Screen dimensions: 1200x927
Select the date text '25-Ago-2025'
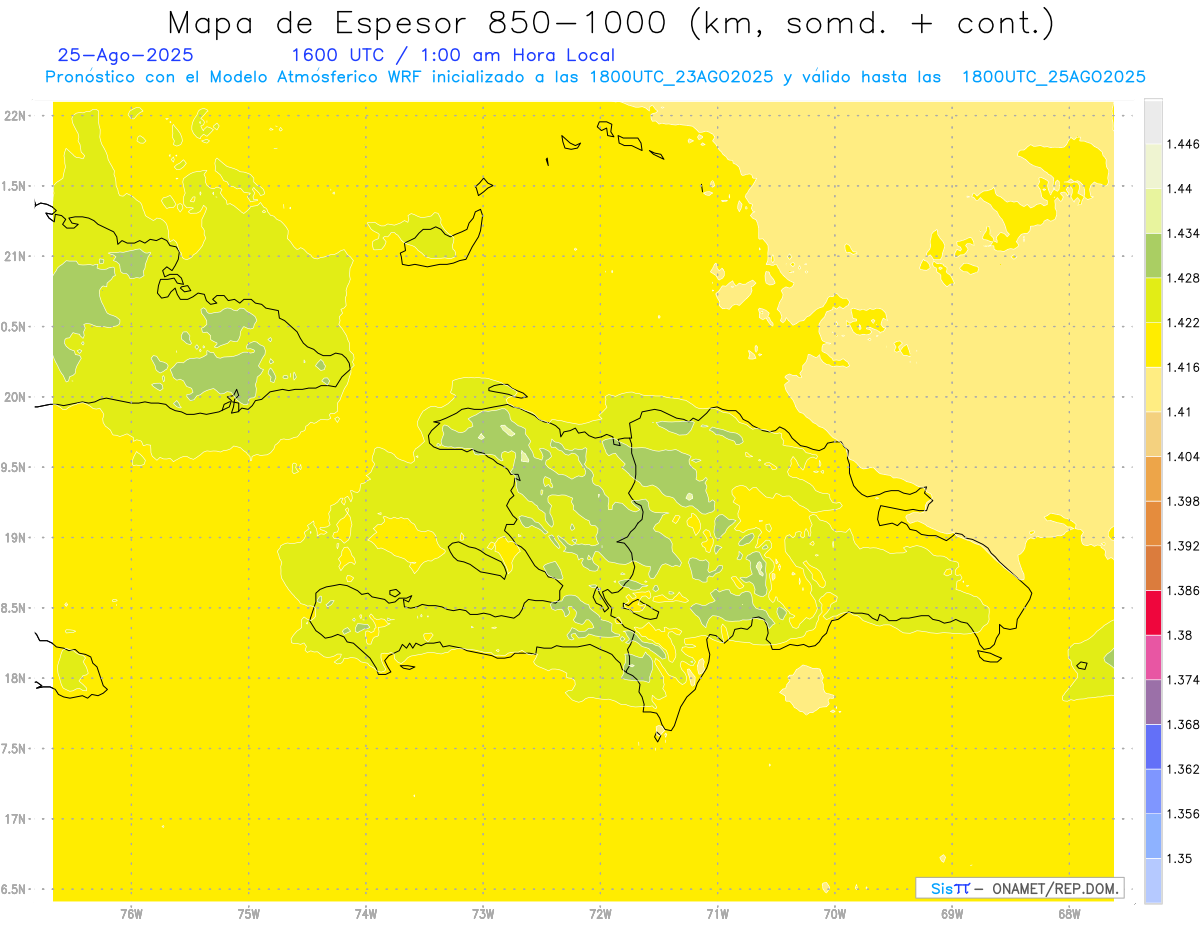point(126,56)
